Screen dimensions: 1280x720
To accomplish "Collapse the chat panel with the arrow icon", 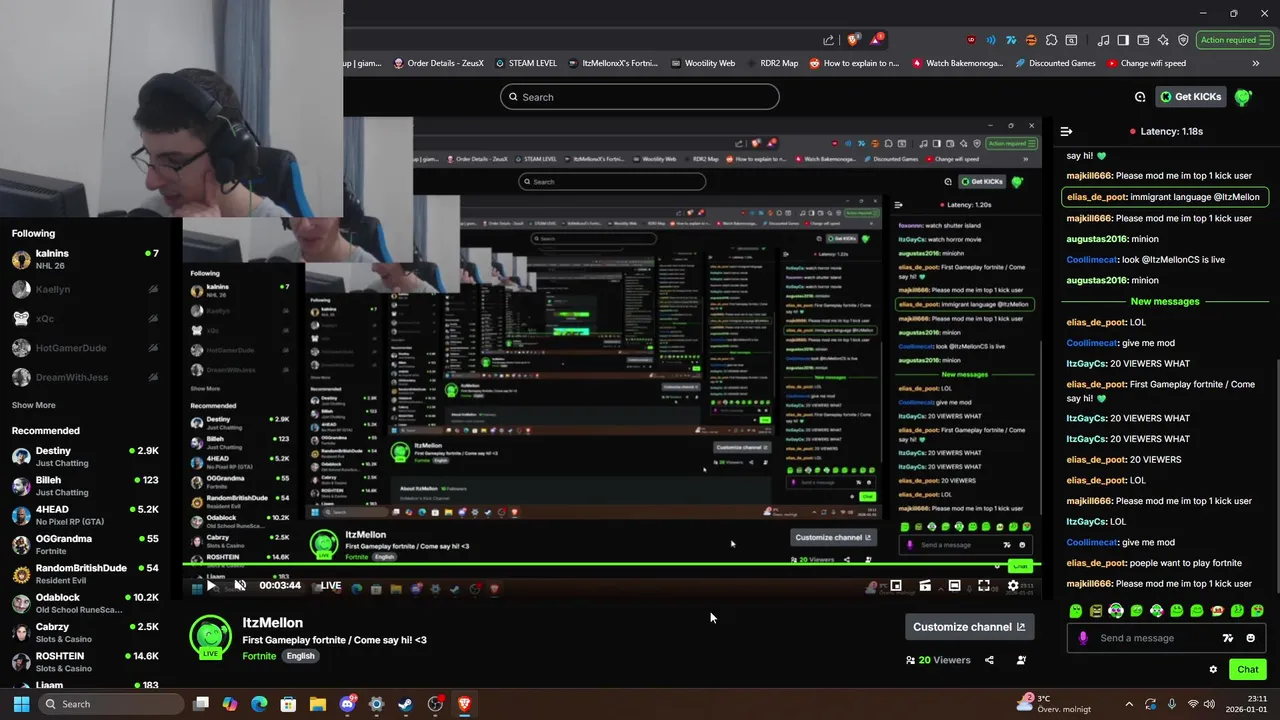I will [1066, 131].
